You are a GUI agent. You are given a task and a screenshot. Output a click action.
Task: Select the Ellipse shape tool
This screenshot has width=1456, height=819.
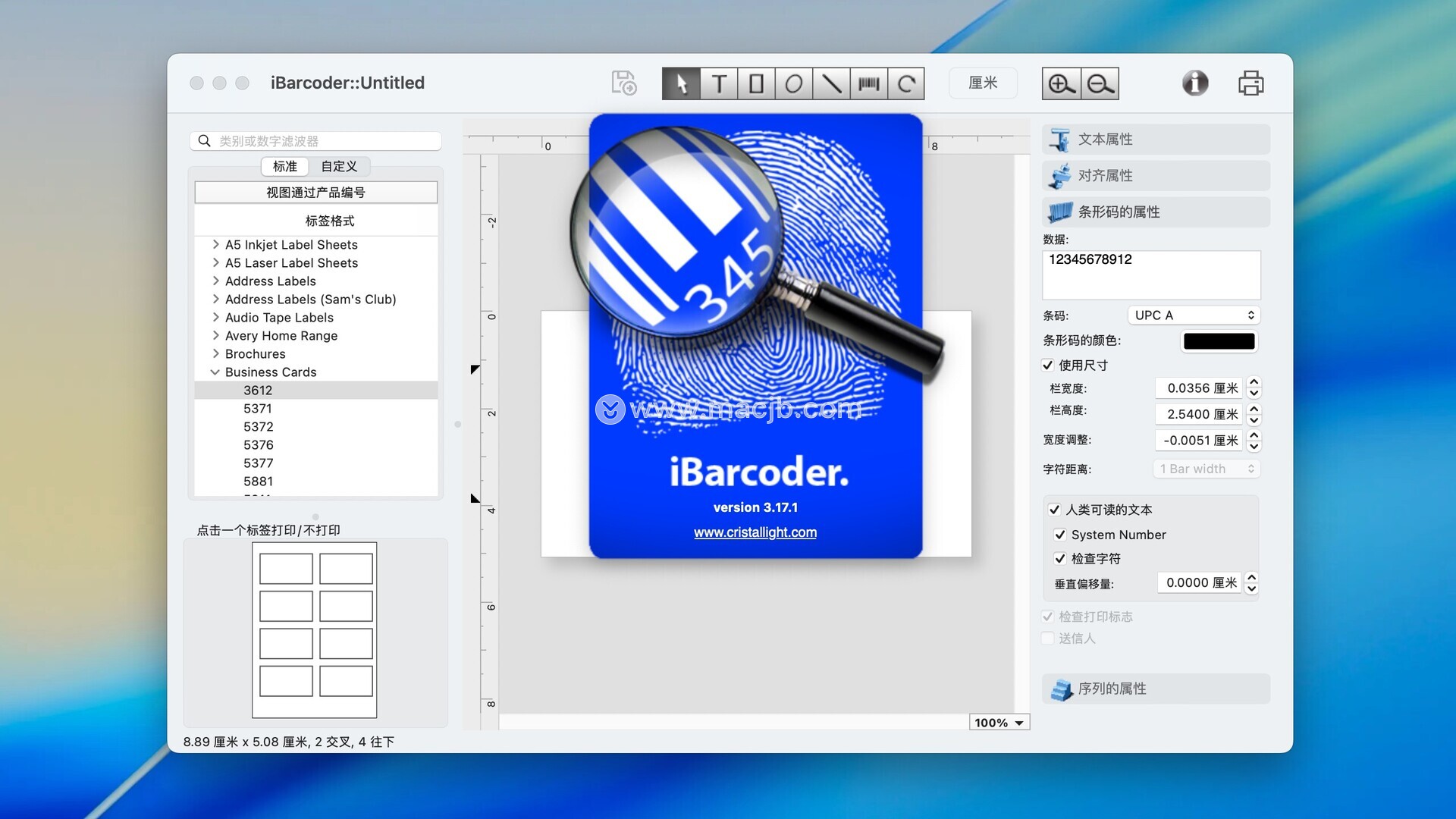793,83
